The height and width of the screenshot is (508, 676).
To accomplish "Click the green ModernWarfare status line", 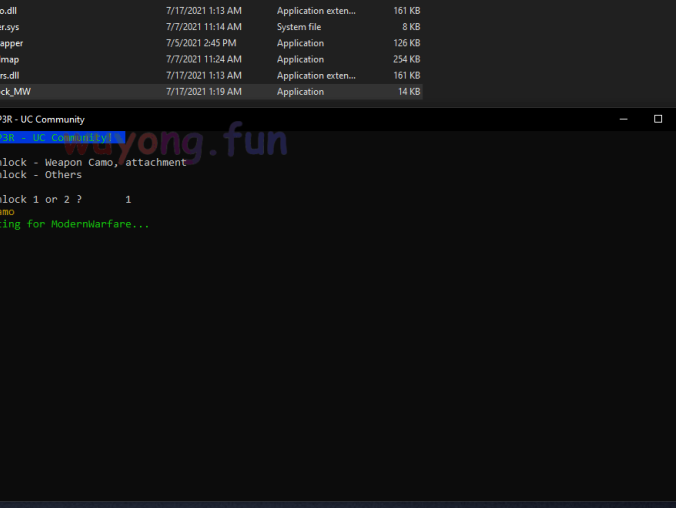I will tap(75, 224).
